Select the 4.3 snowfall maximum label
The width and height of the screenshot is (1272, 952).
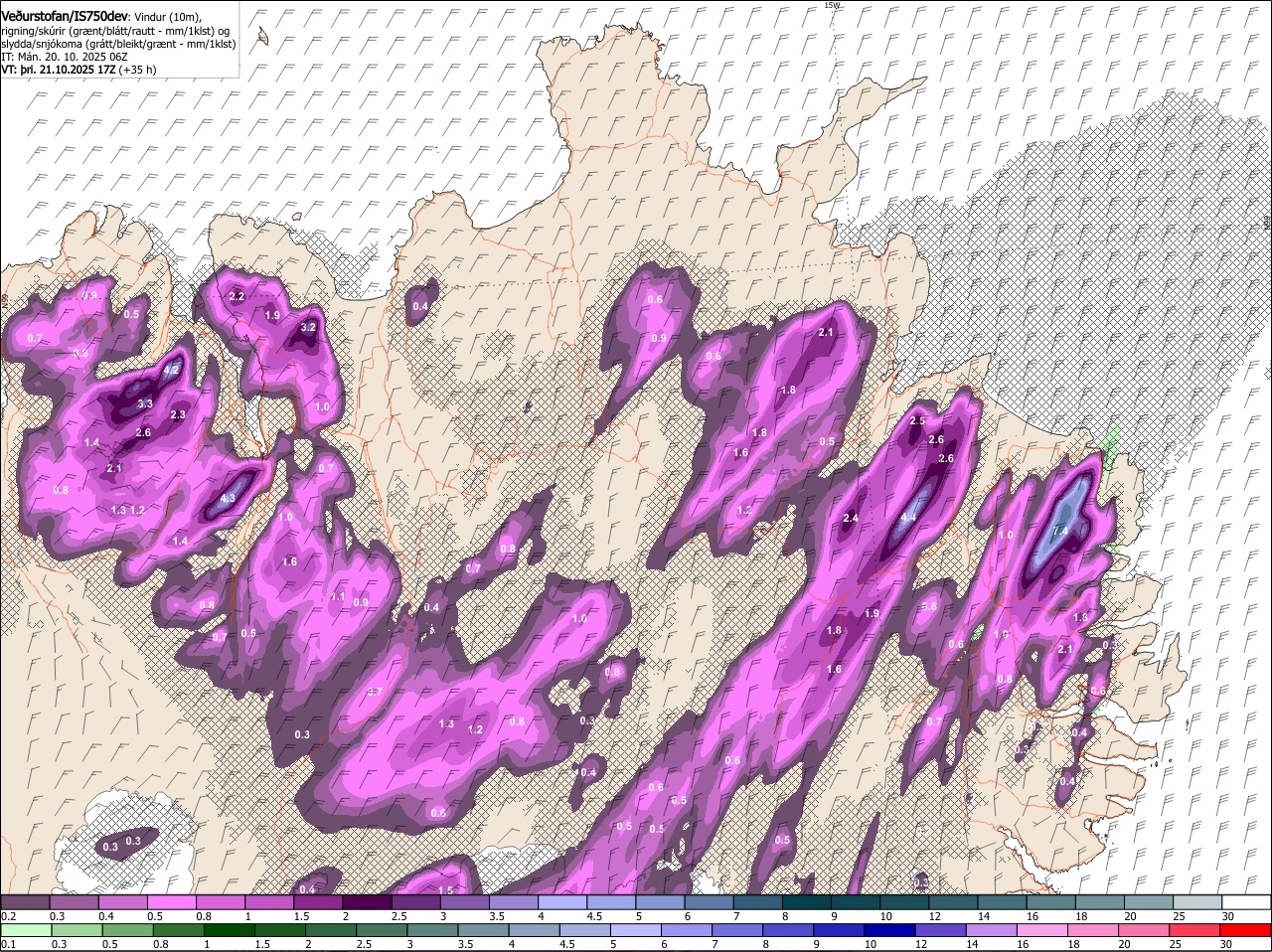(228, 499)
